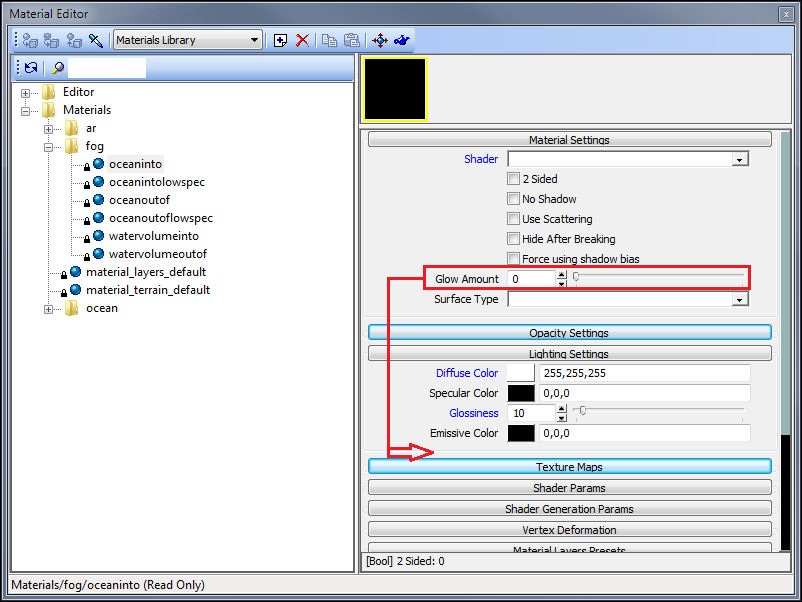This screenshot has width=802, height=602.
Task: Collapse the Lighting Settings section
Action: tap(569, 353)
